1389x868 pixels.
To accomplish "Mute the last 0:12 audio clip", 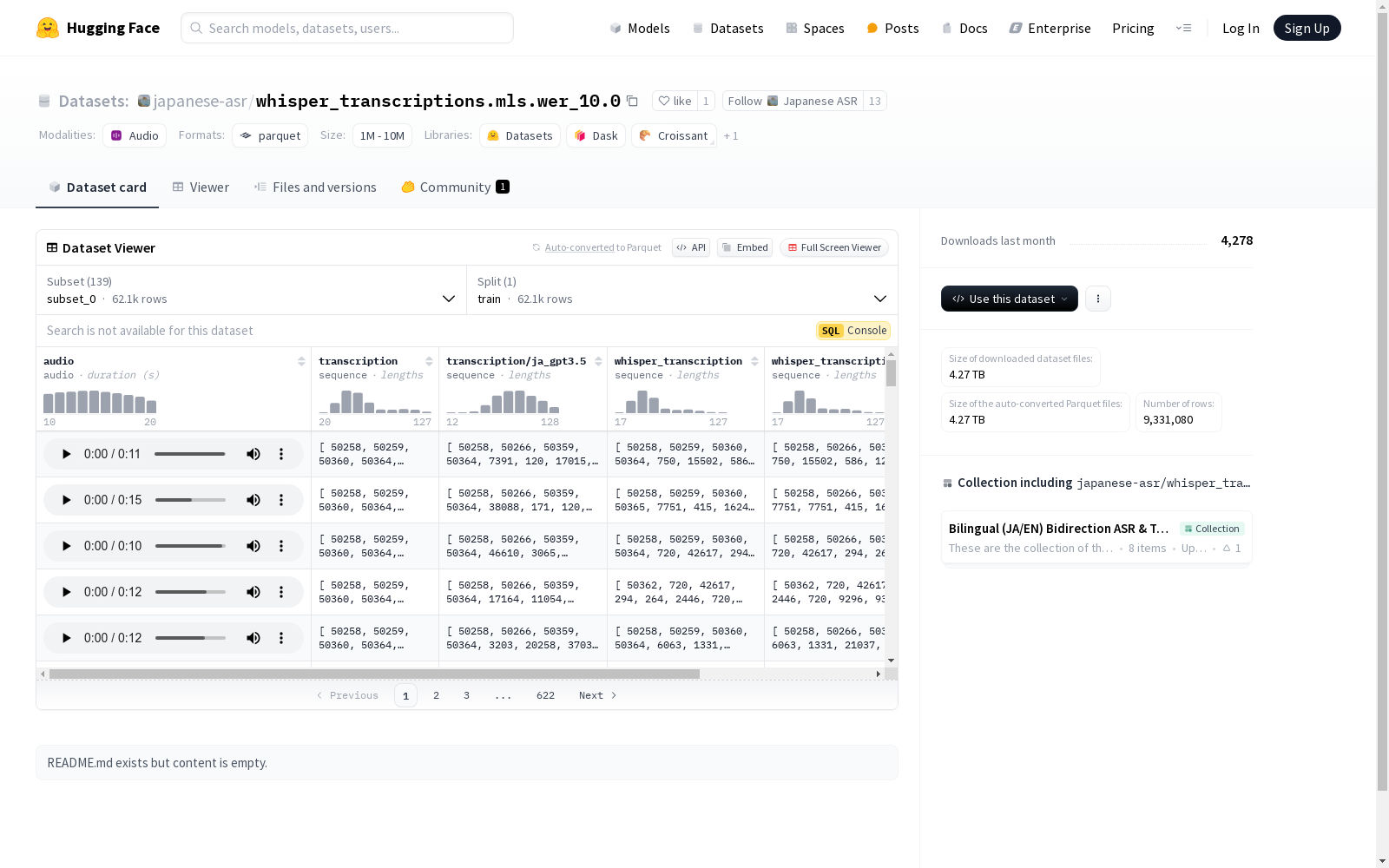I will (x=253, y=638).
